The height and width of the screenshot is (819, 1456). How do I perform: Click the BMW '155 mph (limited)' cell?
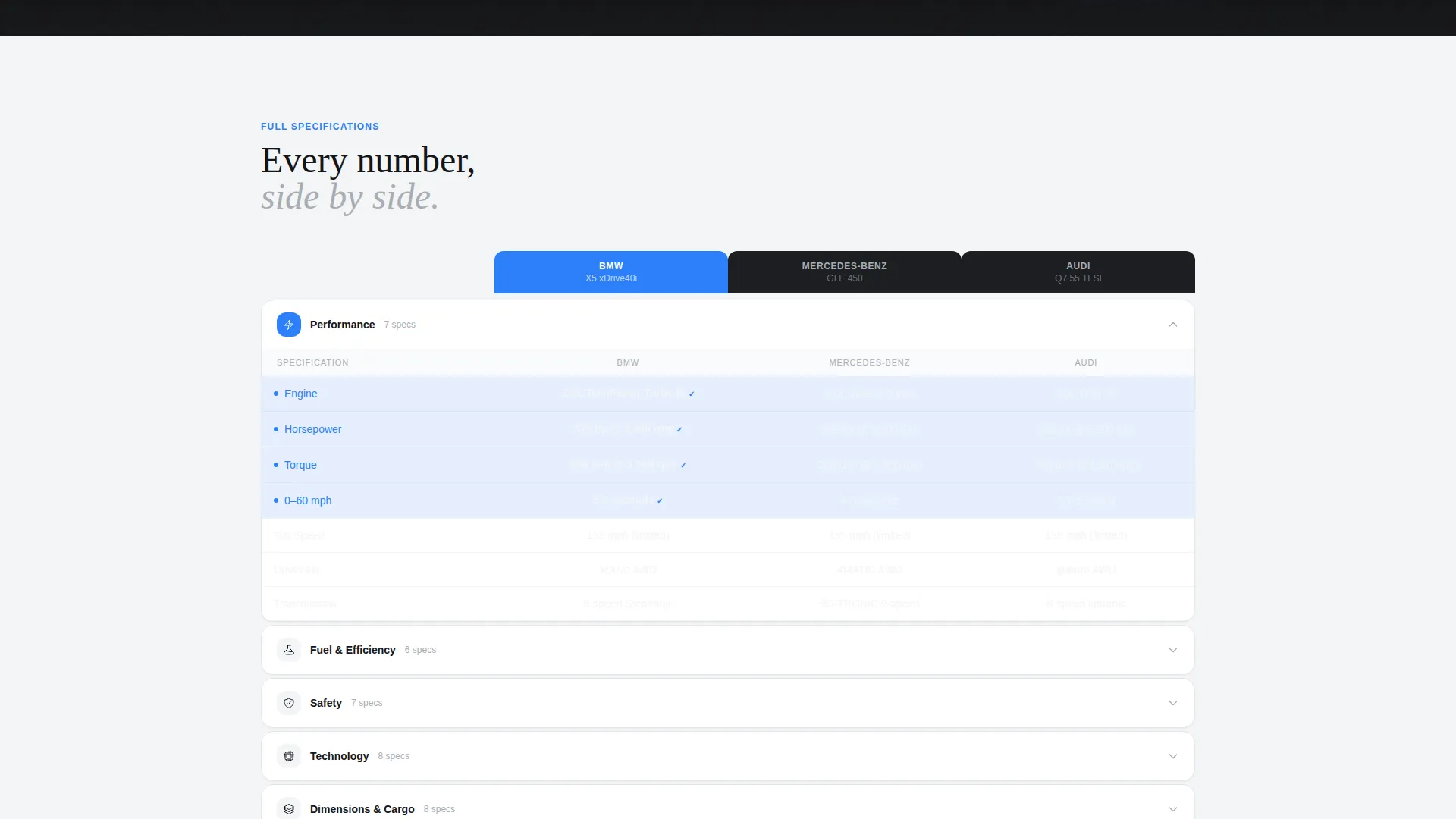pos(628,535)
